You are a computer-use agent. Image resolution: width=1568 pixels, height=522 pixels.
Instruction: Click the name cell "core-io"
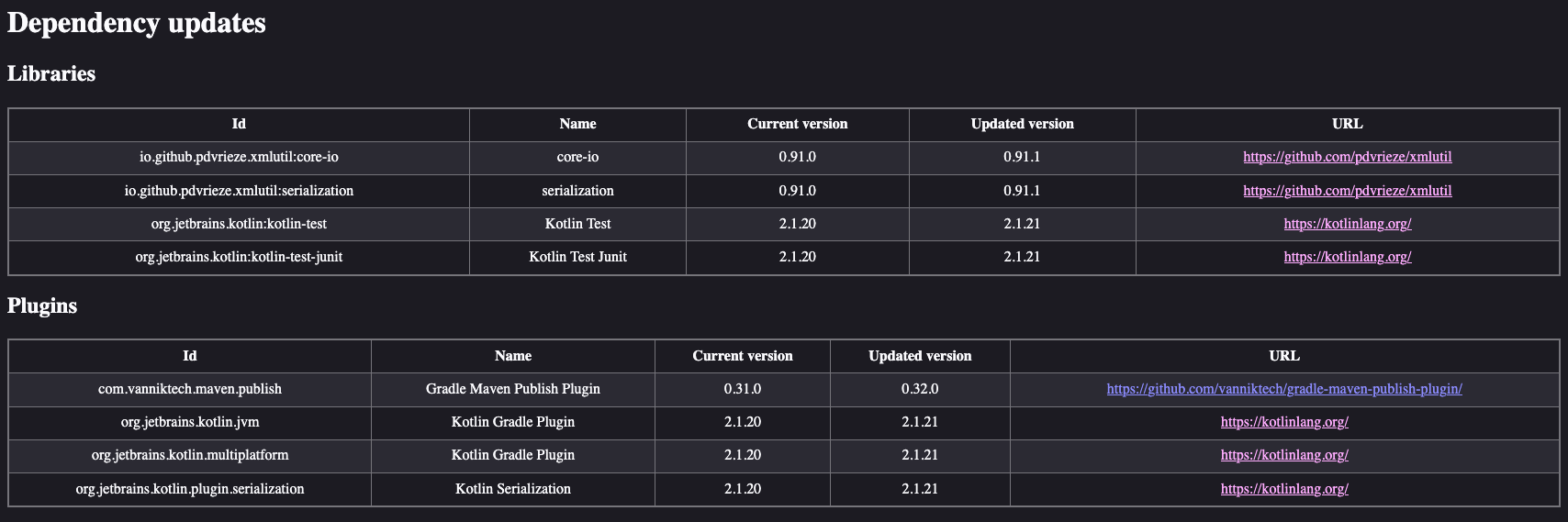[577, 157]
